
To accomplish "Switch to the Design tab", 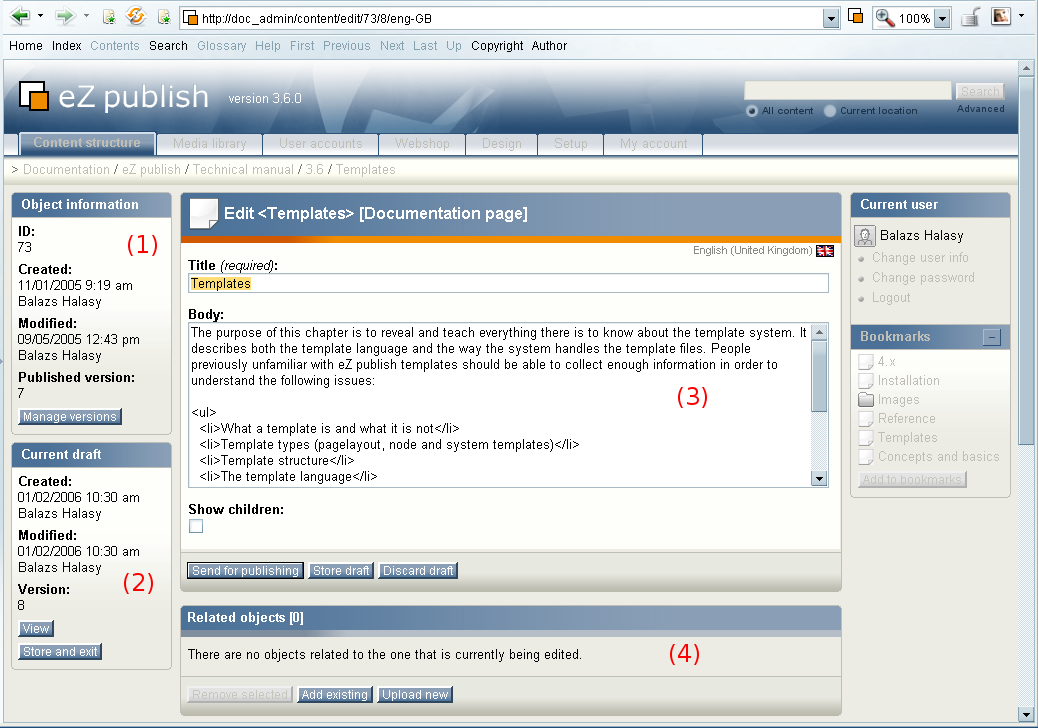I will pos(501,144).
